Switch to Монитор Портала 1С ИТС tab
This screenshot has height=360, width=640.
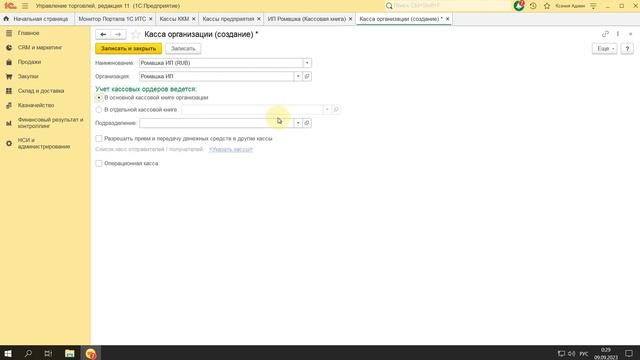coord(112,19)
